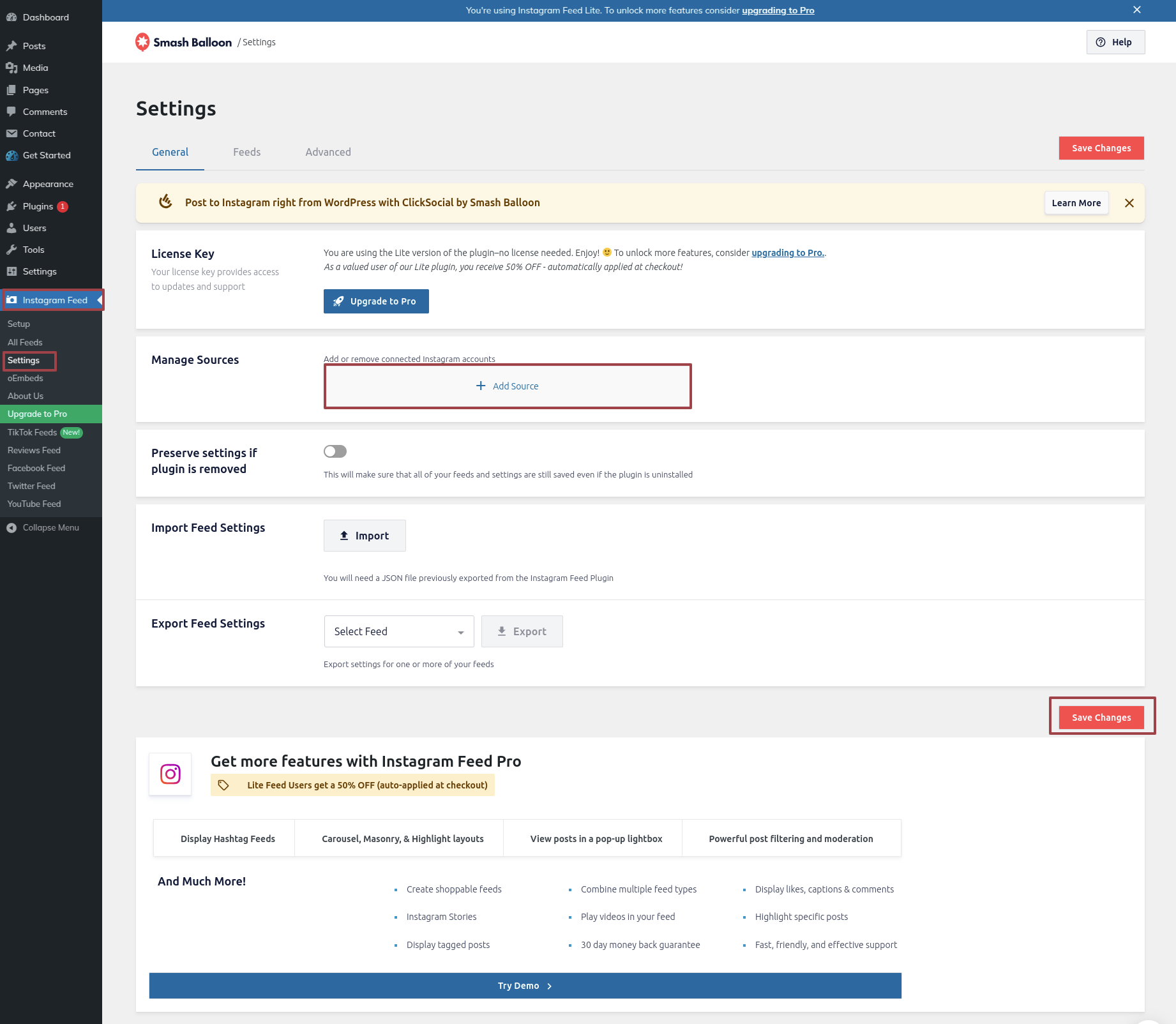Screen dimensions: 1176x1024
Task: Click Carousel, Masonry, & Highlight layouts tab
Action: tap(399, 839)
